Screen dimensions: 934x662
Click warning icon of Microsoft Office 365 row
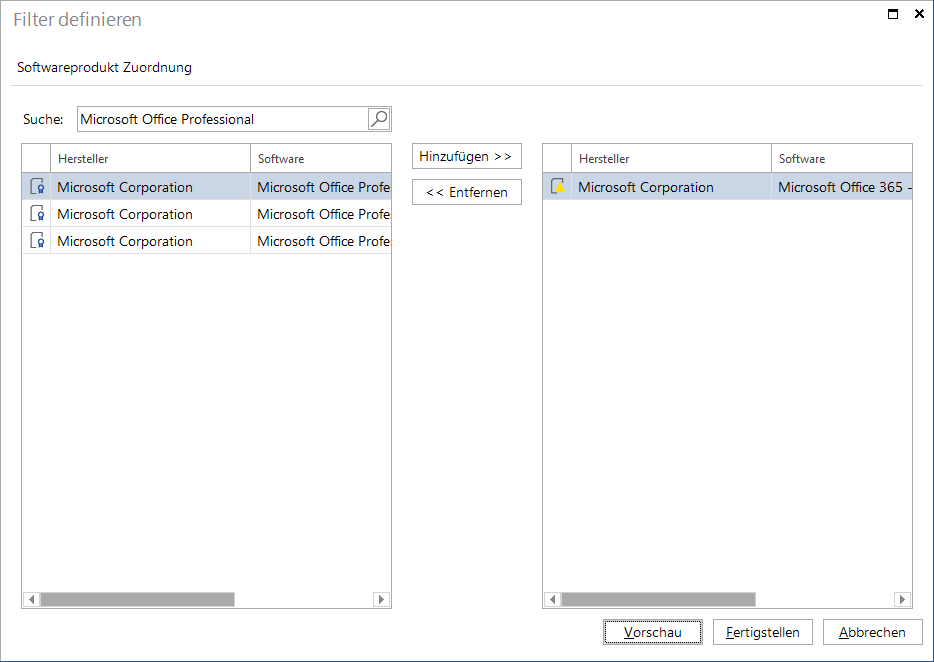558,187
